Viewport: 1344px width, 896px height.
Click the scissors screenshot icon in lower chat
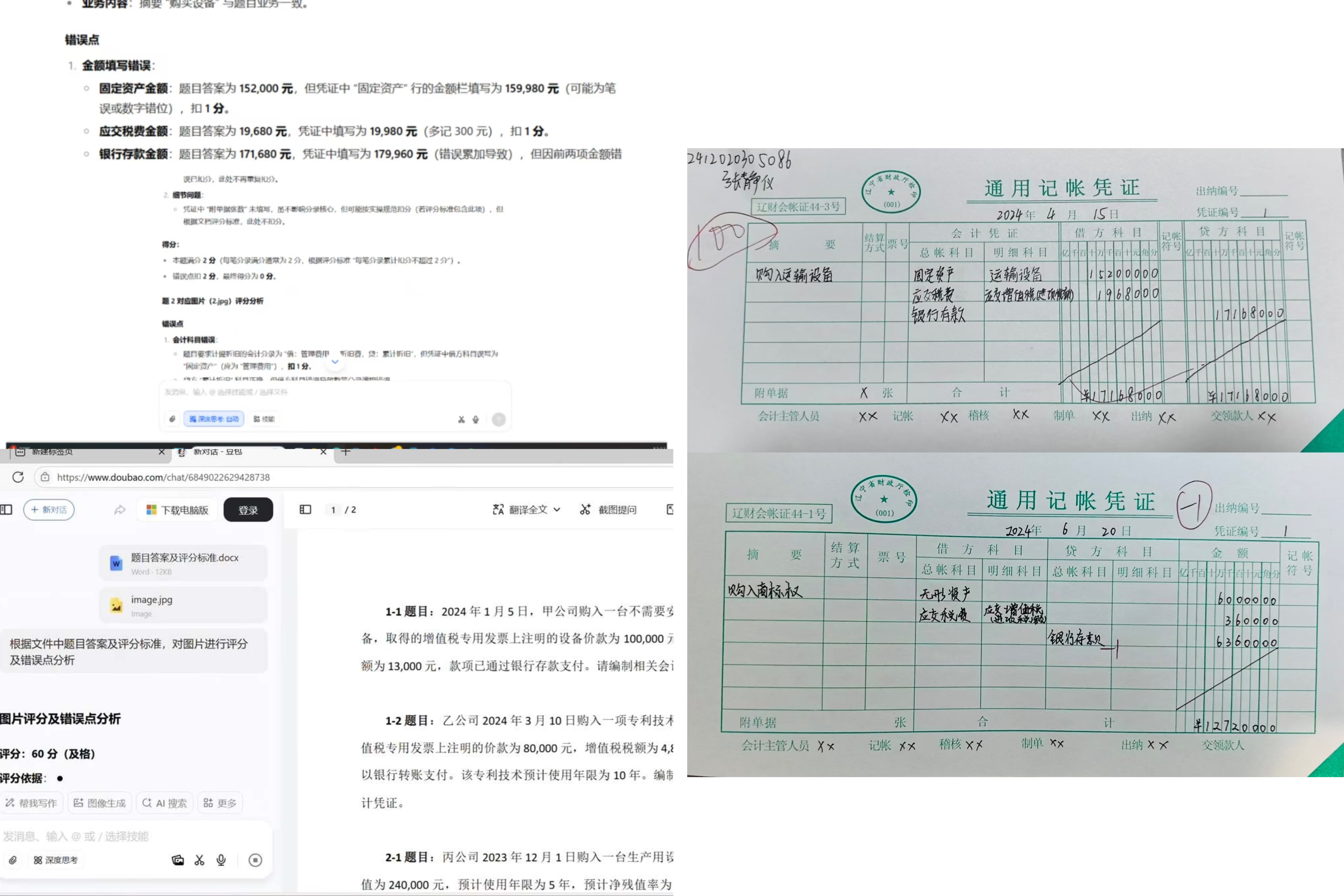coord(199,860)
